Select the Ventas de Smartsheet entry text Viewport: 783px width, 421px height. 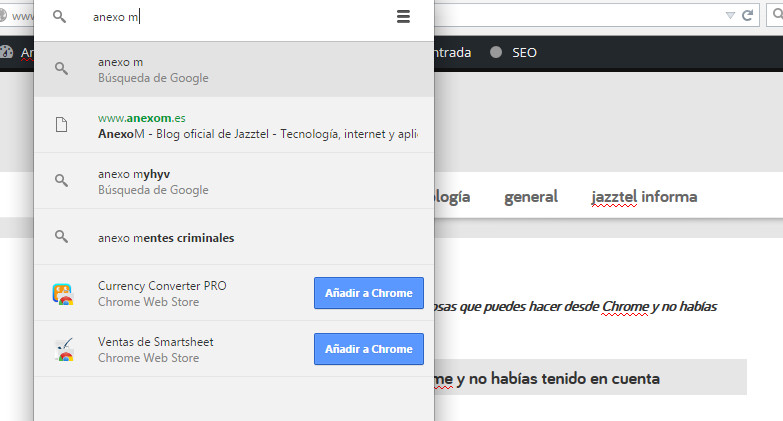click(156, 349)
